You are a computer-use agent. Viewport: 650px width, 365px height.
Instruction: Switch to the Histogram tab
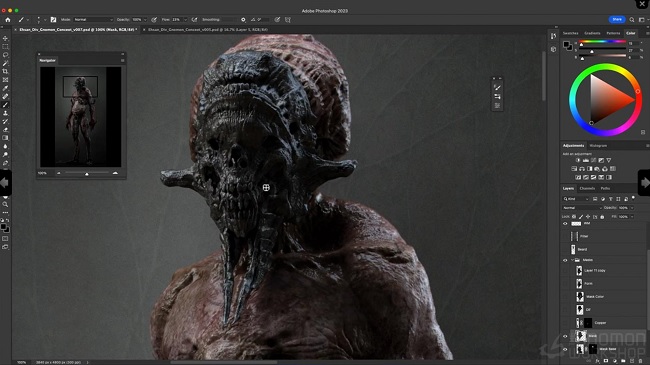(598, 146)
